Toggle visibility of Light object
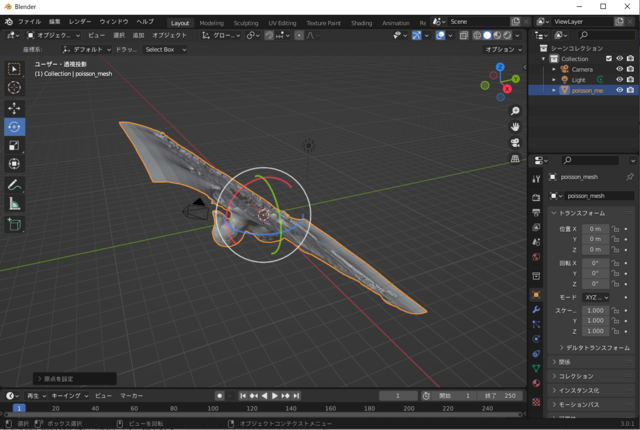This screenshot has height=430, width=640. (619, 80)
